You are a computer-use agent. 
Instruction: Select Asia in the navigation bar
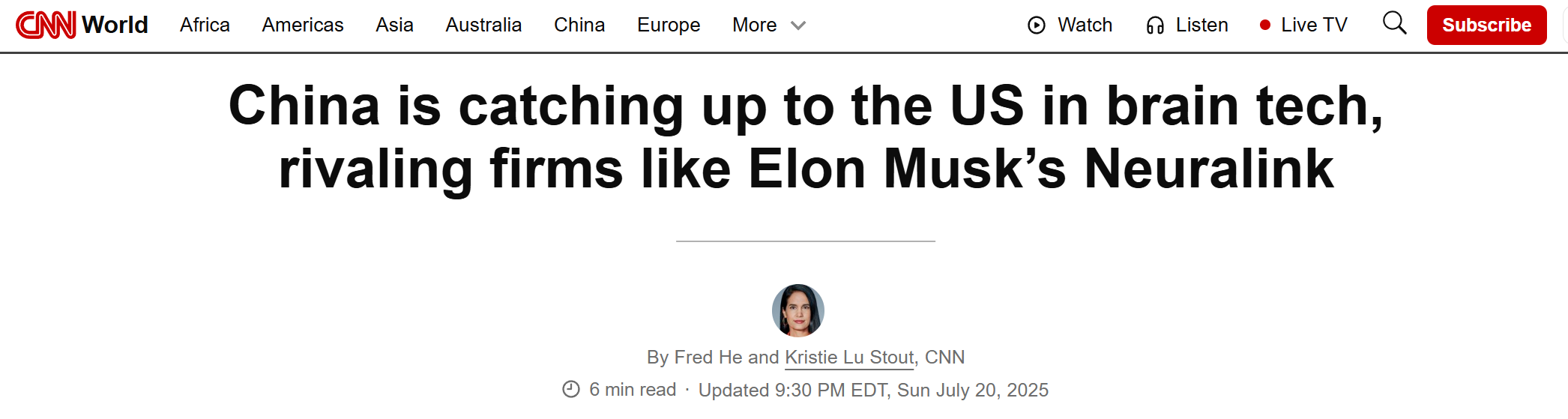(x=394, y=25)
